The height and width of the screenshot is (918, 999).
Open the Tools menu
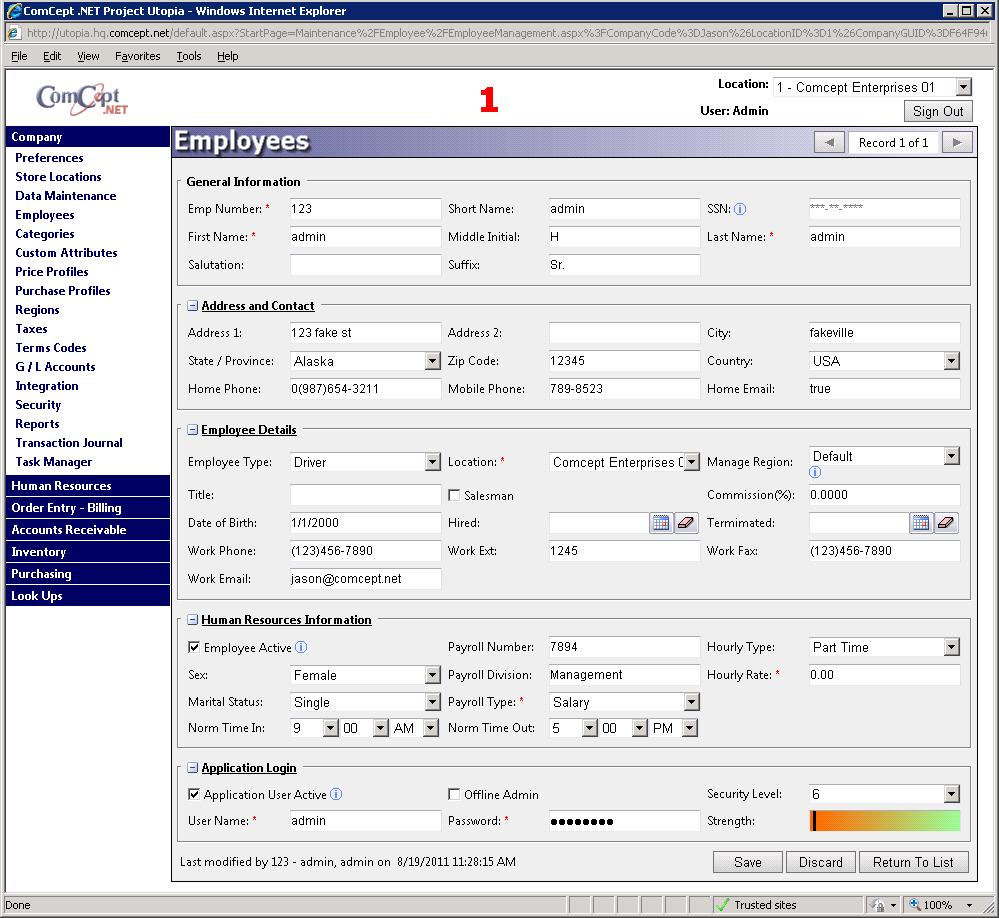[x=189, y=56]
